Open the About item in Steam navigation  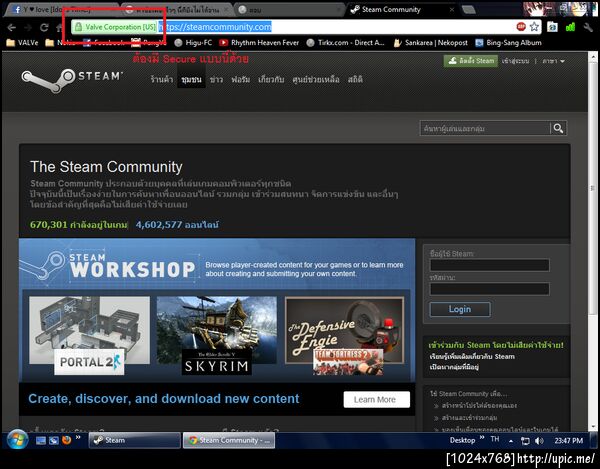click(x=271, y=80)
